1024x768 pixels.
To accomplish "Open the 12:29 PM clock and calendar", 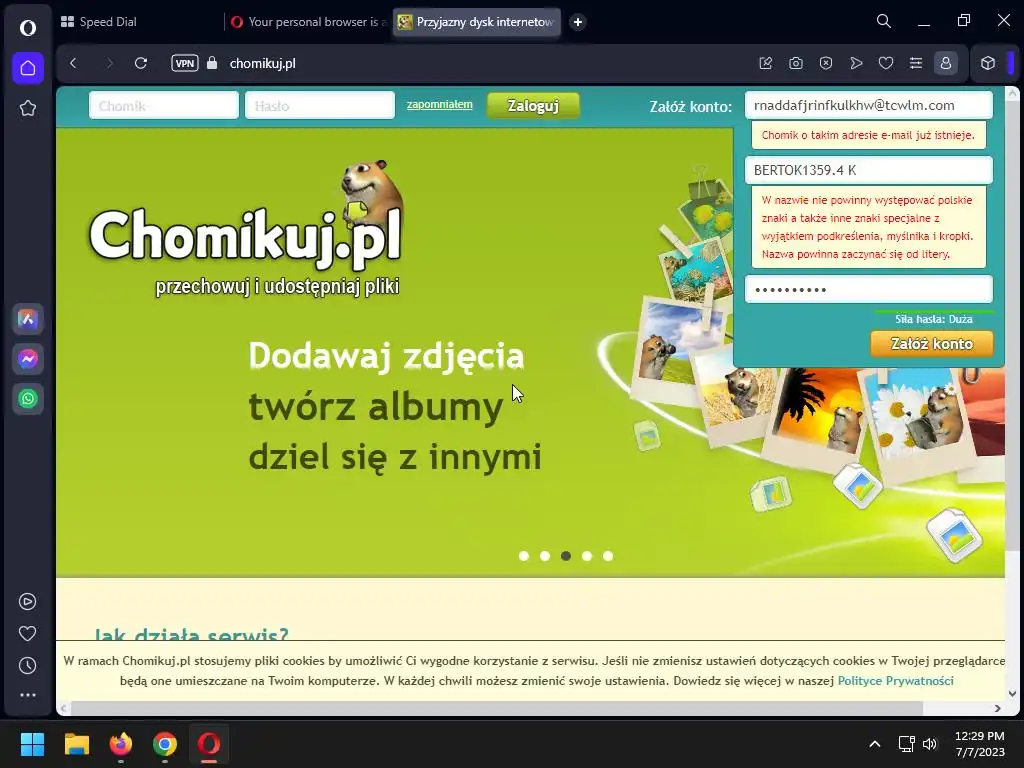I will tap(980, 744).
